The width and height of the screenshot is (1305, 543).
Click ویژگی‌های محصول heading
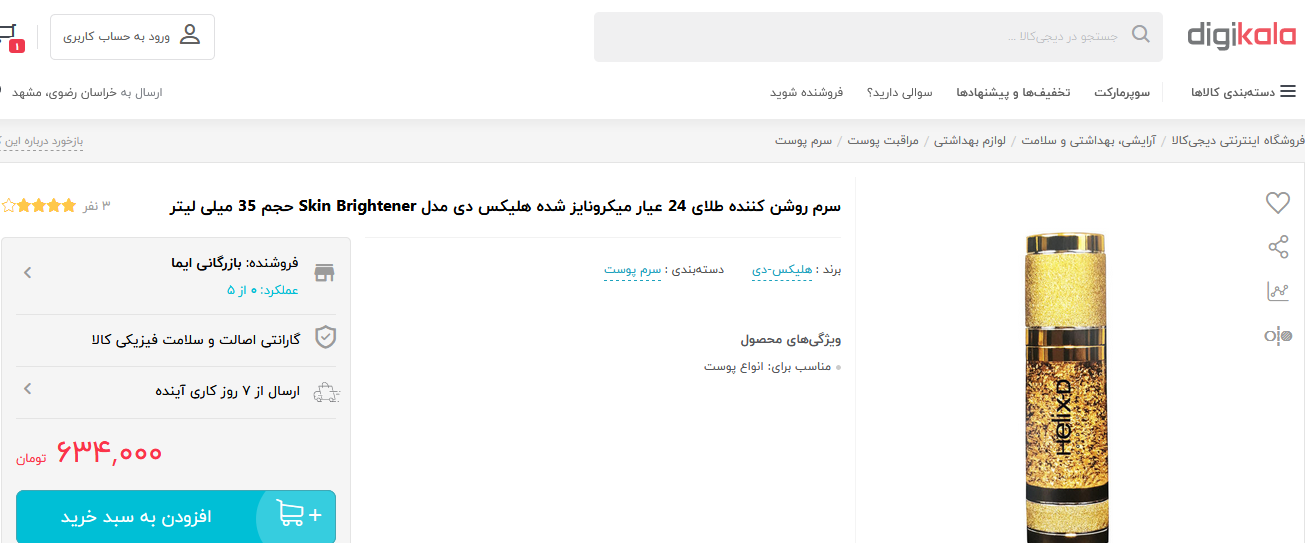[x=791, y=340]
